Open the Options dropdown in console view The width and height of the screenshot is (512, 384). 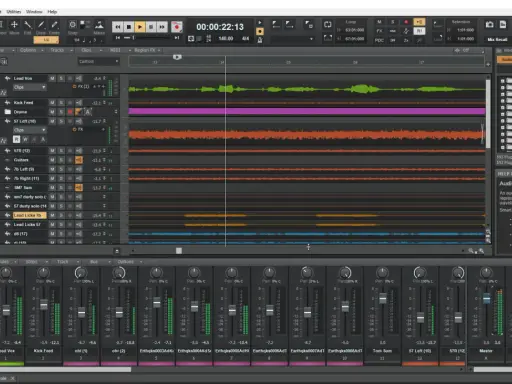[126, 262]
